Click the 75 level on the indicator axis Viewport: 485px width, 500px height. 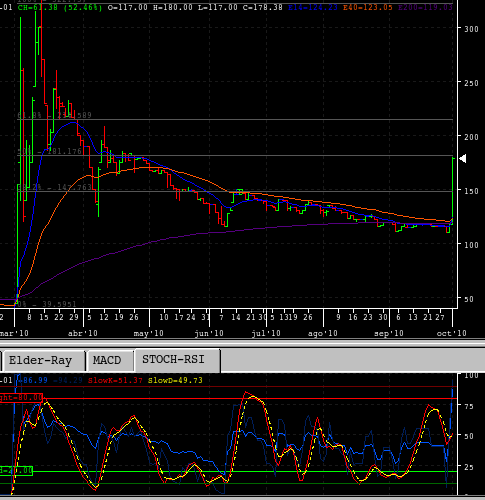(469, 406)
